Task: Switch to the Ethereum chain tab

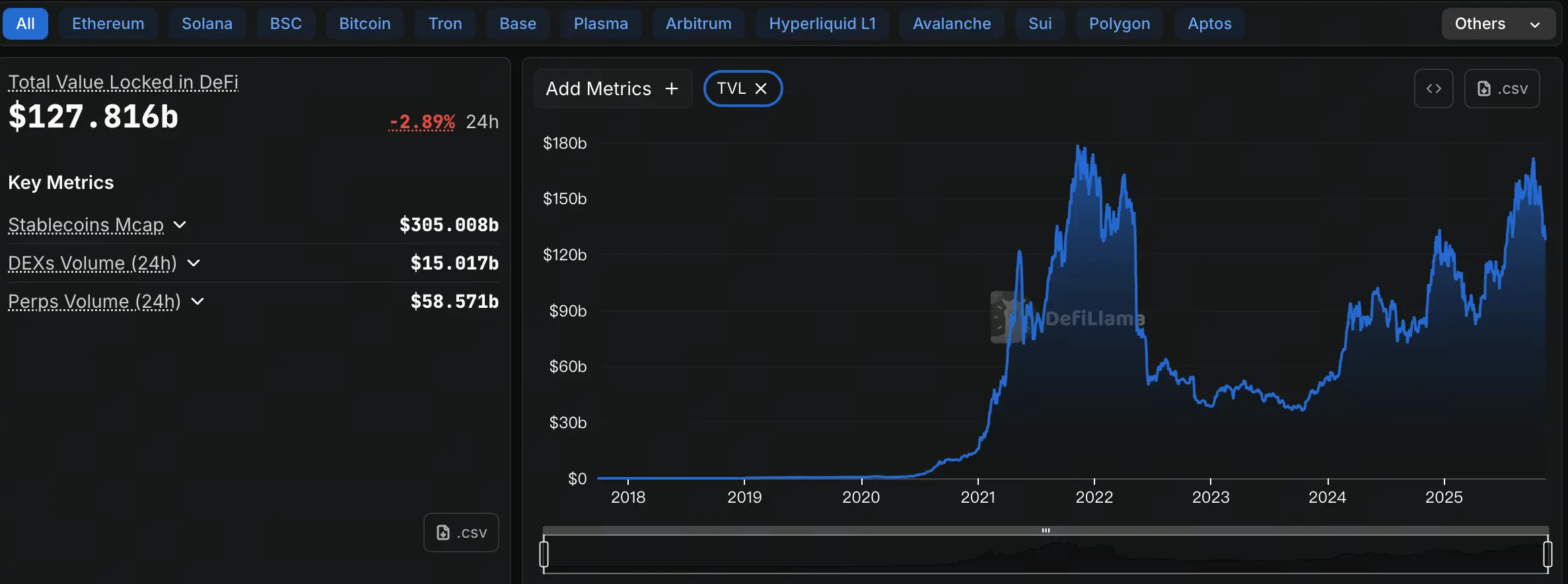Action: click(x=108, y=24)
